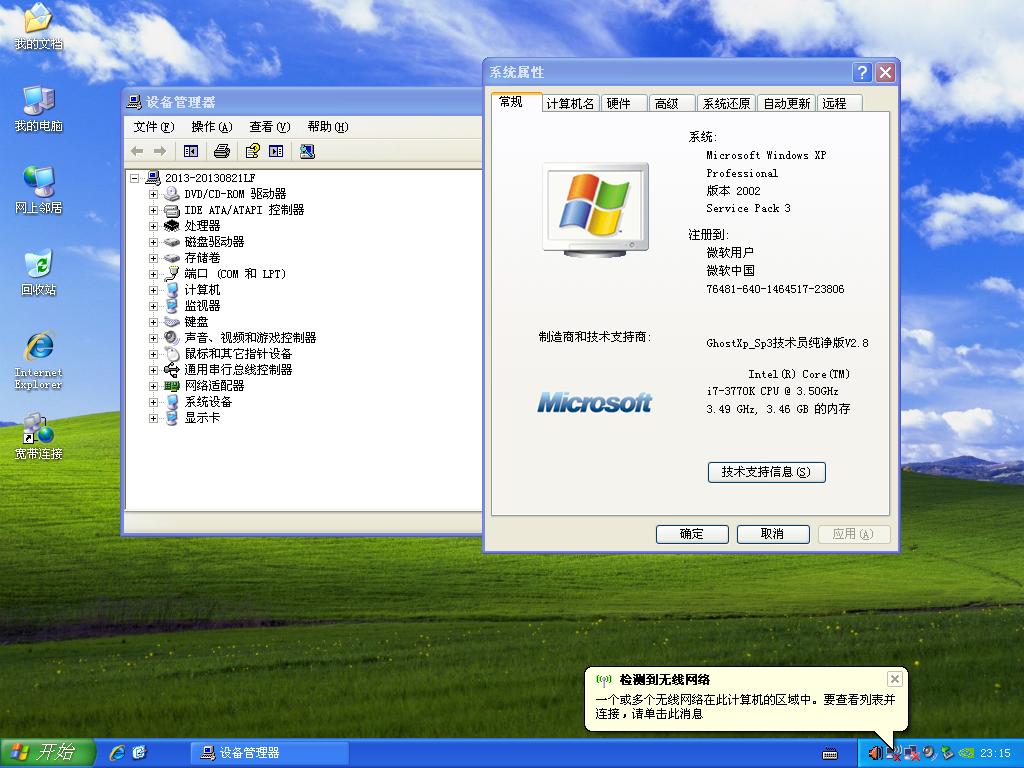Click the wireless network tray icon

893,754
